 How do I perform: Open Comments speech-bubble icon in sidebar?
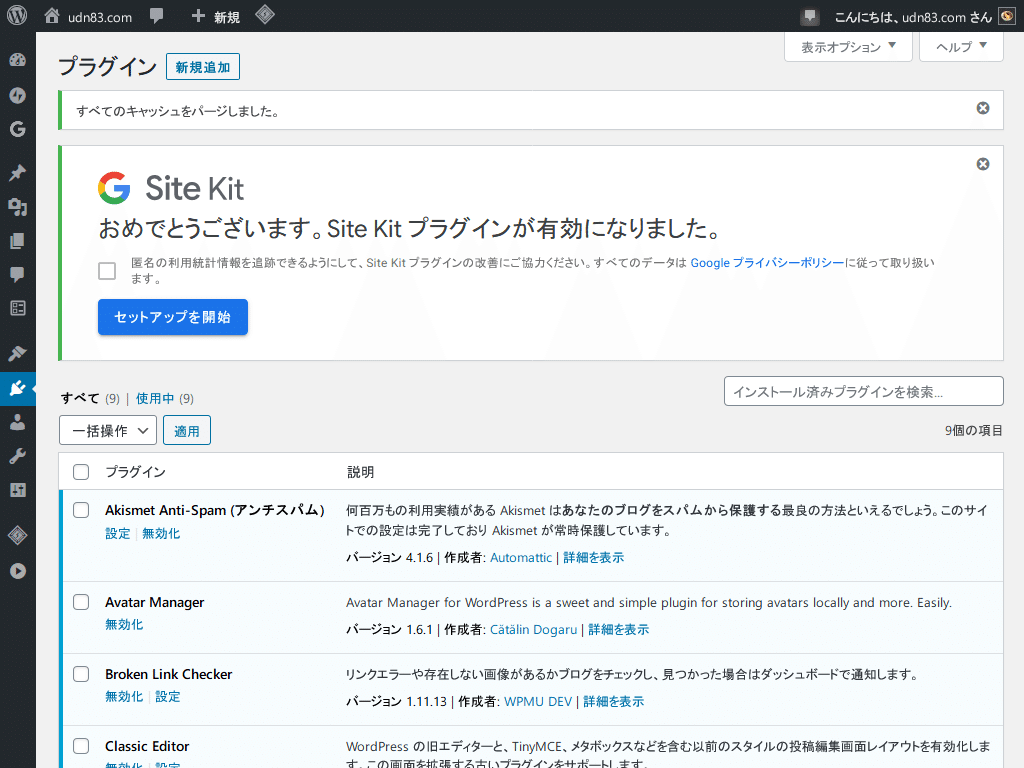point(18,274)
